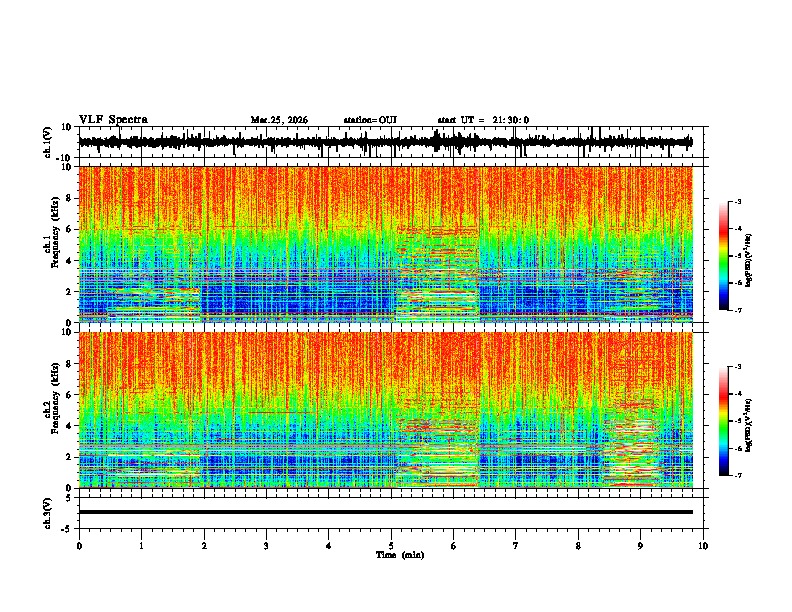Click the "ch.1(V)" waveform axis label
The height and width of the screenshot is (612, 792).
click(48, 142)
